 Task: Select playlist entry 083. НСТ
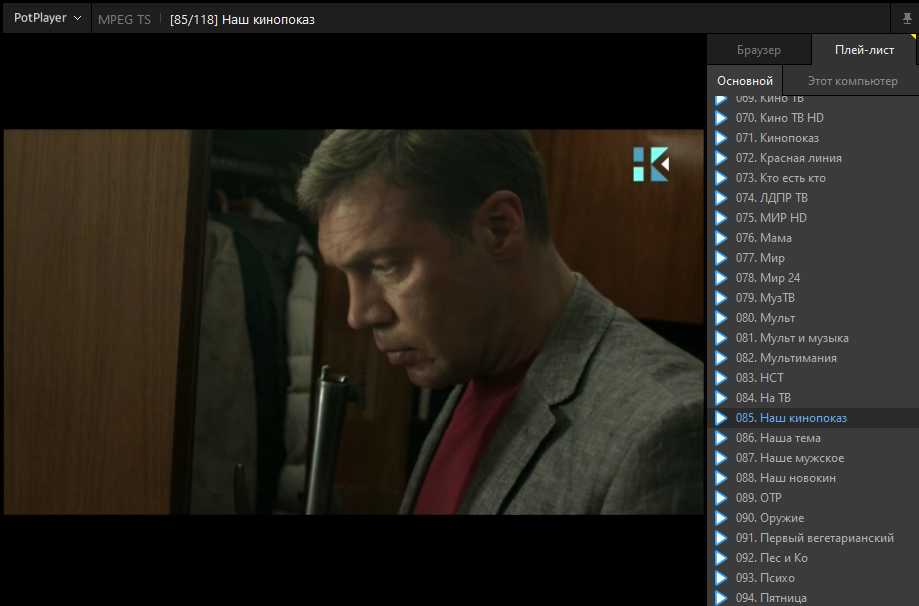click(x=813, y=378)
